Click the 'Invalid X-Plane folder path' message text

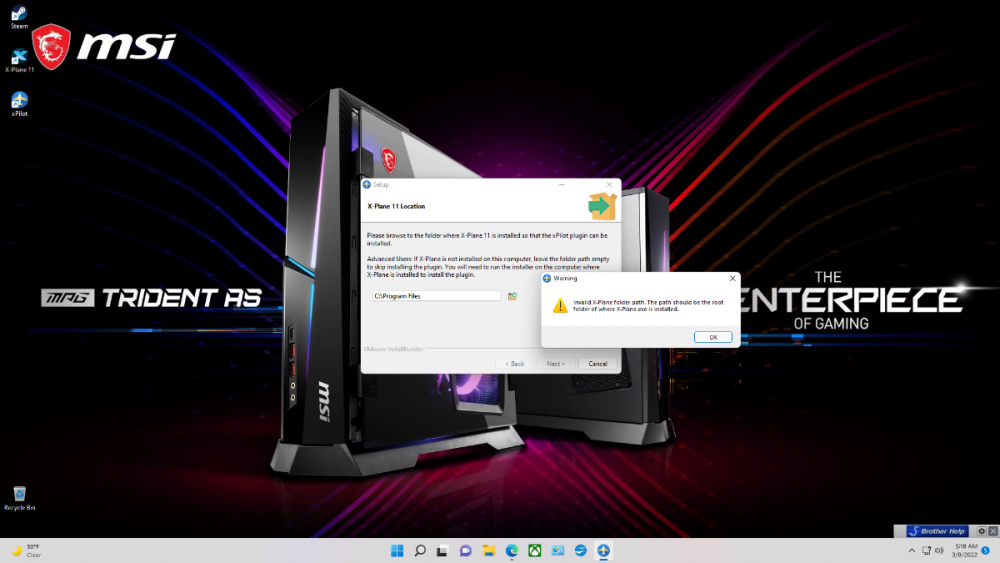[x=648, y=305]
